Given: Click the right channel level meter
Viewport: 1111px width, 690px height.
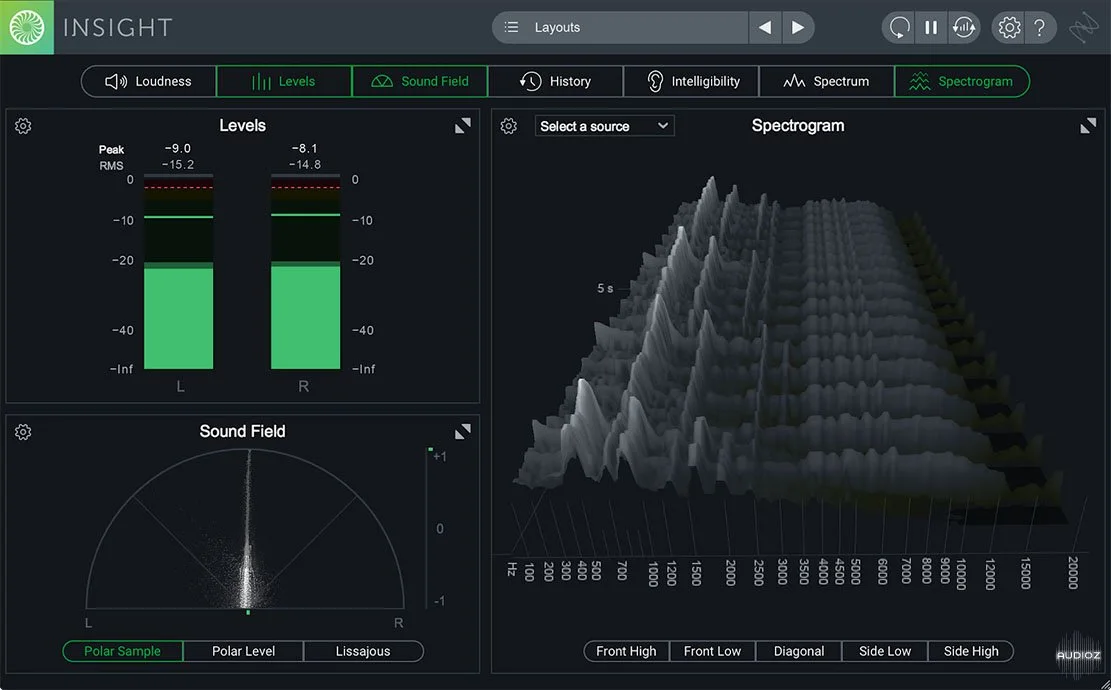Looking at the screenshot, I should [x=305, y=272].
